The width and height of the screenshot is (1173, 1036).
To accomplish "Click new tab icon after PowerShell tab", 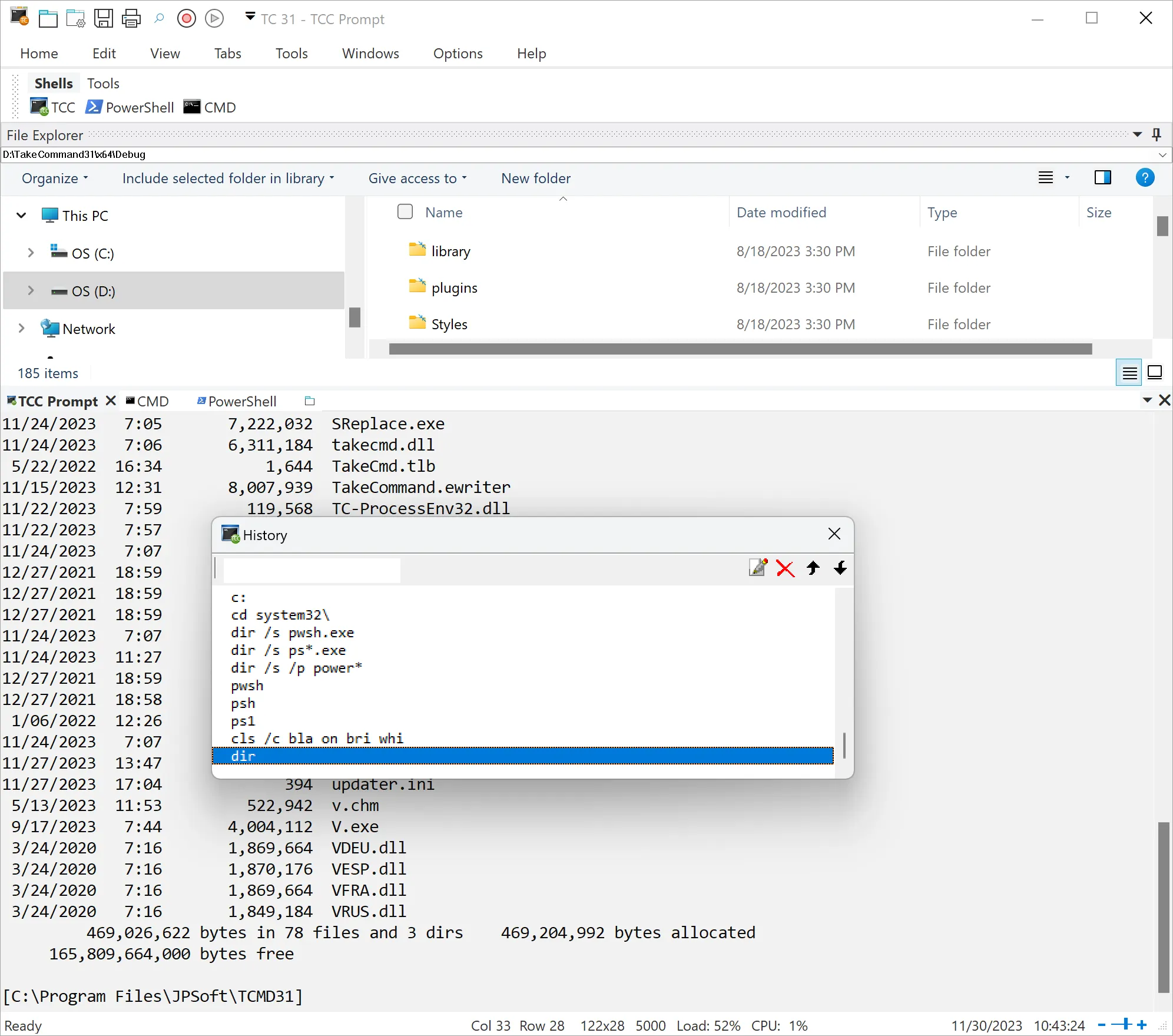I will pyautogui.click(x=310, y=401).
